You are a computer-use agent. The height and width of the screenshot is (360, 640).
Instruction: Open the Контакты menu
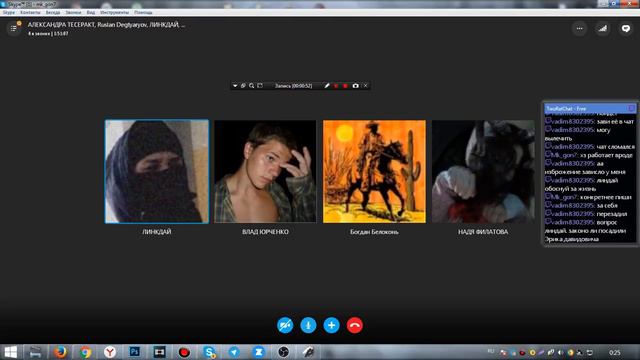[30, 13]
